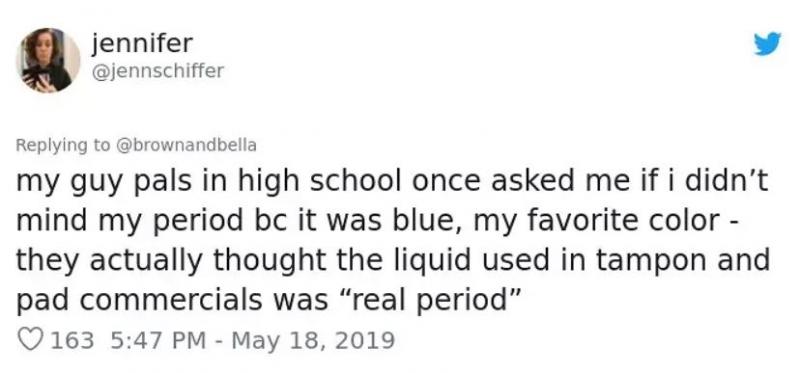Screen dimensions: 800x373
Task: Open jennifer's profile picture
Action: coord(48,60)
